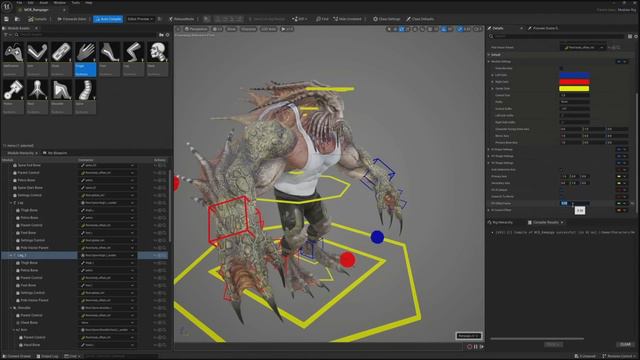Click the viewport Character button

tap(248, 29)
